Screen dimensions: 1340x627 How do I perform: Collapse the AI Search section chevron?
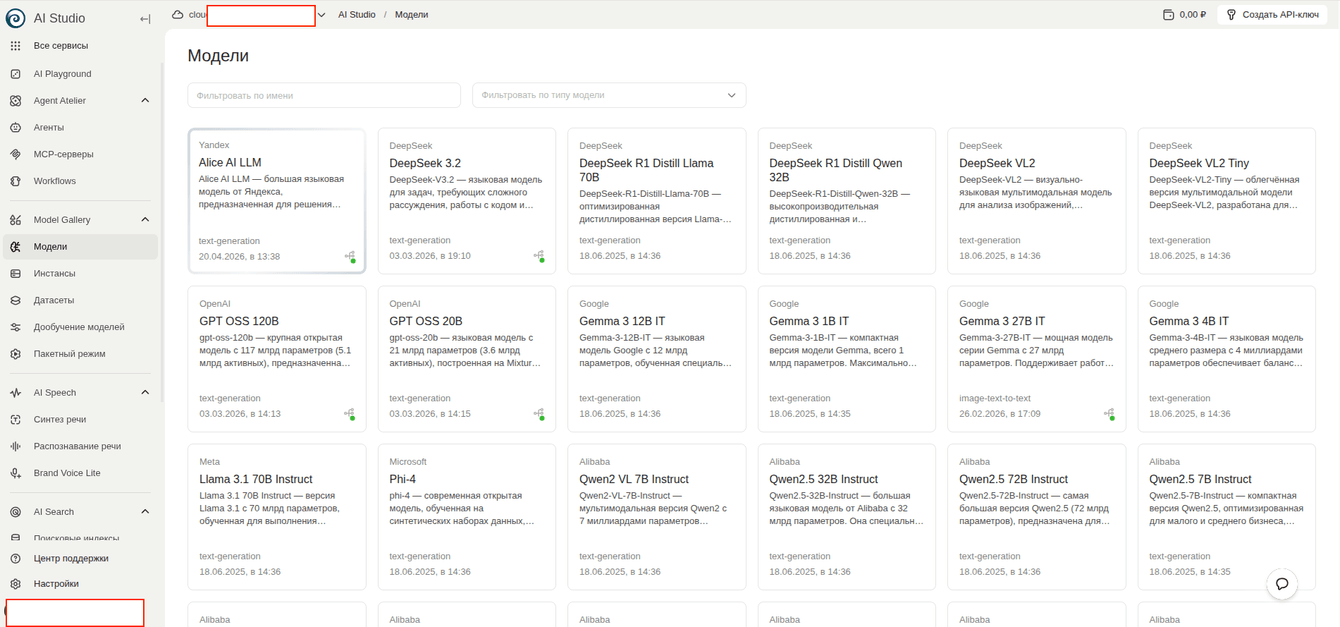[145, 512]
